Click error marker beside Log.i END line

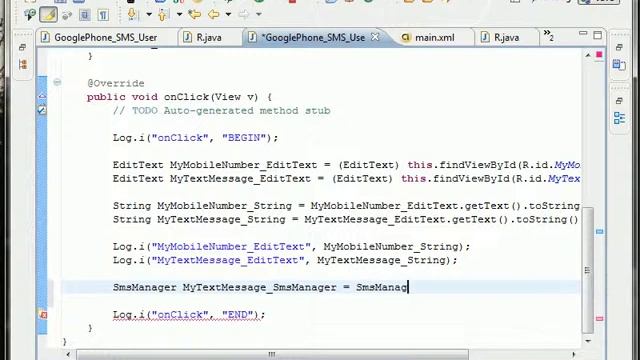[x=42, y=314]
